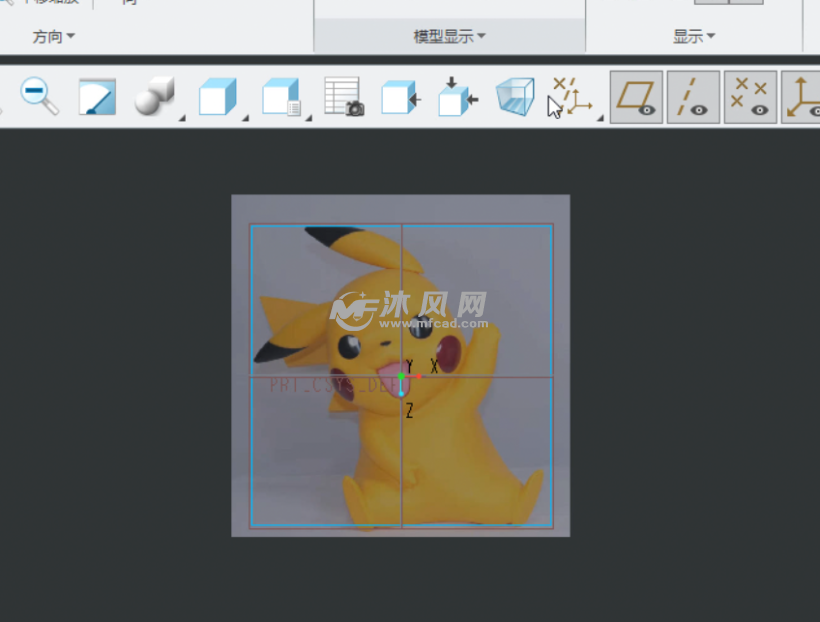
Task: Toggle datum point display
Action: [x=750, y=97]
